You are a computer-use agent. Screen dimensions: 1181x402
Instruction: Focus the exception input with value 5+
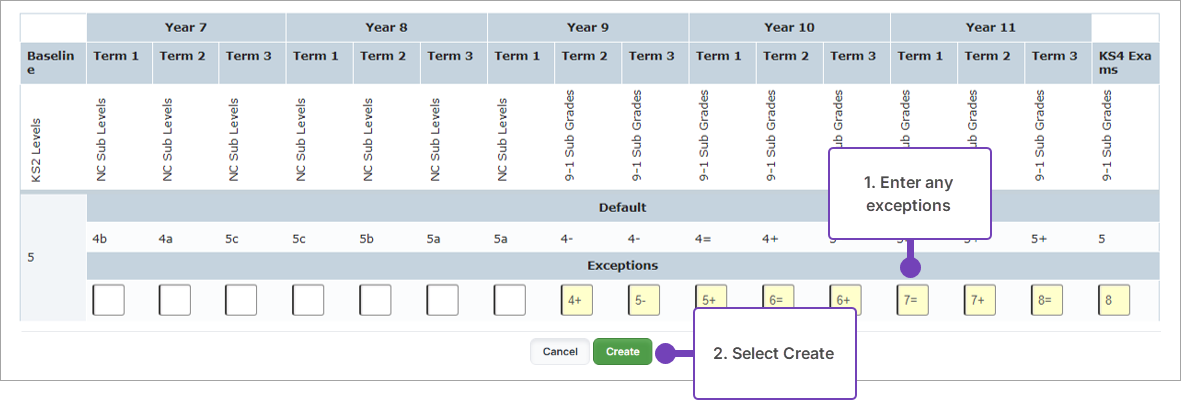[x=711, y=300]
